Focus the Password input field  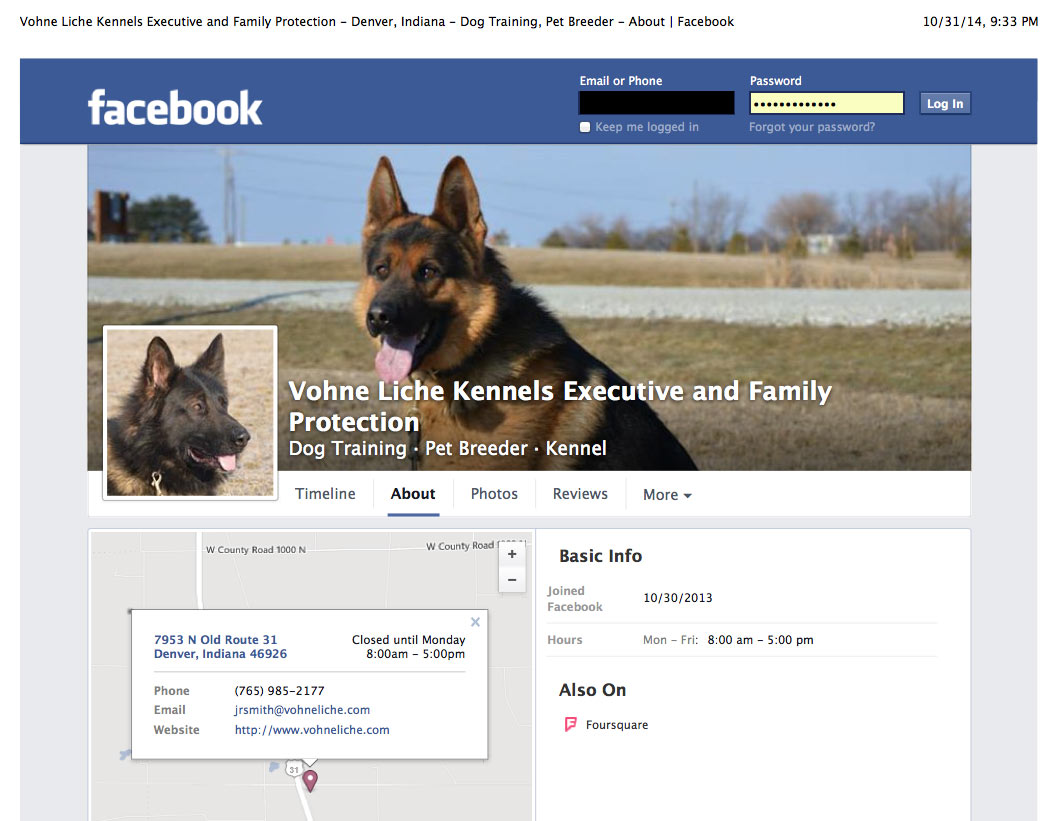tap(826, 103)
